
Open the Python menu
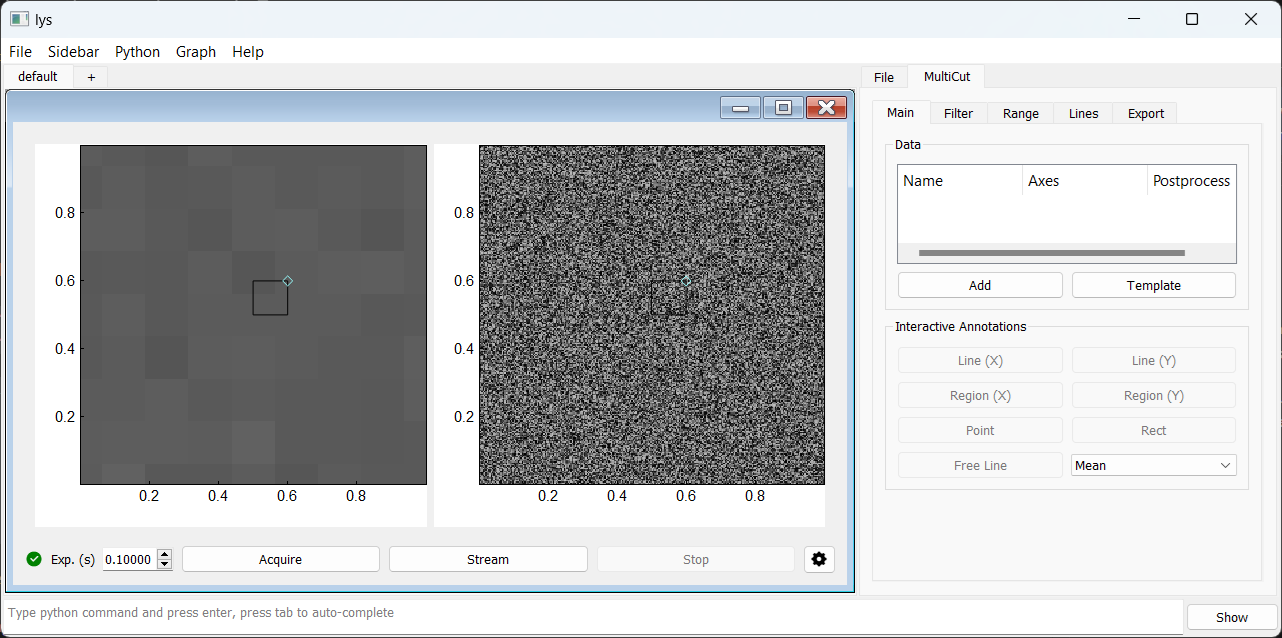(x=137, y=52)
